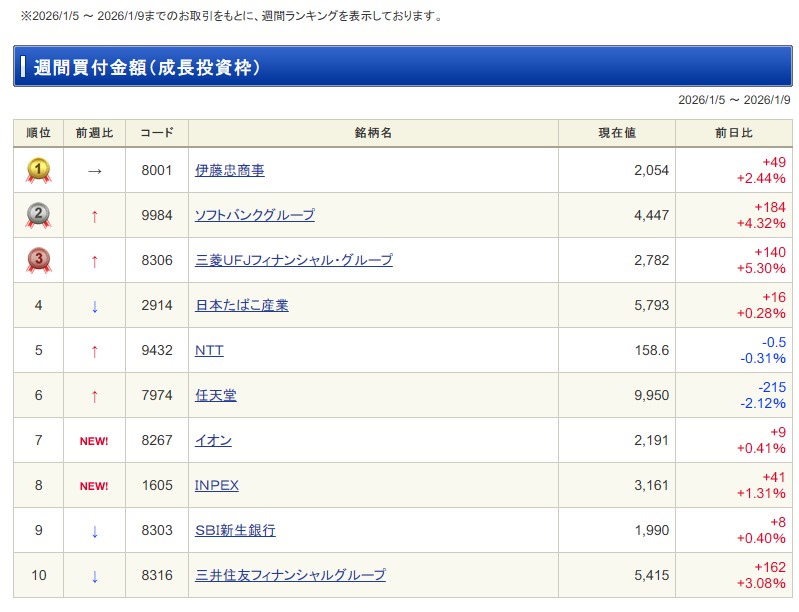Click current price 2,054

point(651,170)
